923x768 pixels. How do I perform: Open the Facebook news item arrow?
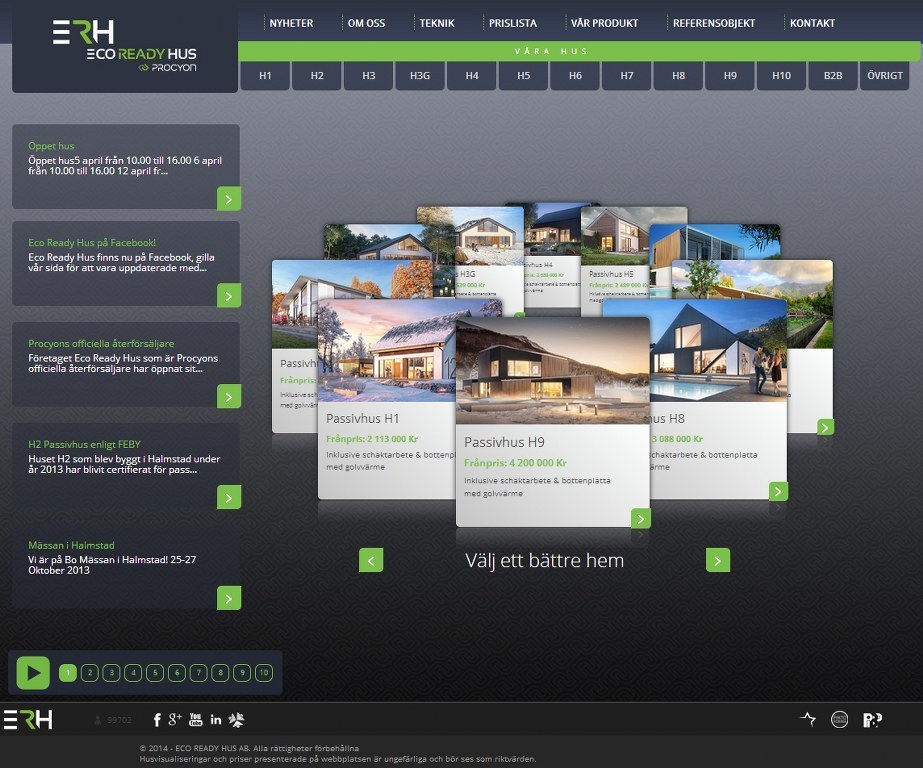click(229, 295)
